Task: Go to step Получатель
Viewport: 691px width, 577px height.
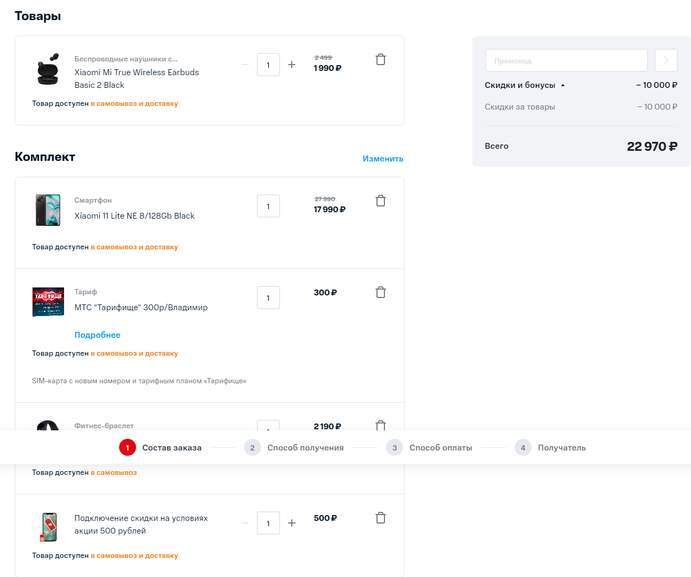Action: pos(561,448)
